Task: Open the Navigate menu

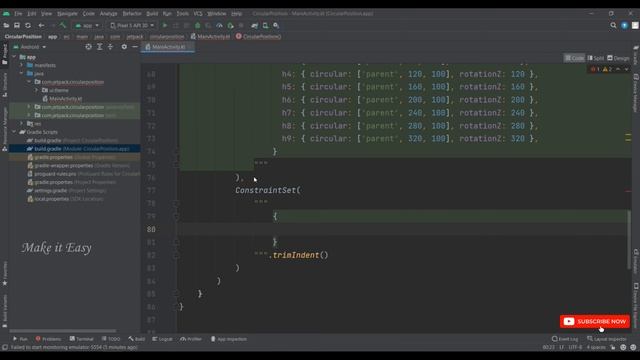Action: tap(67, 13)
